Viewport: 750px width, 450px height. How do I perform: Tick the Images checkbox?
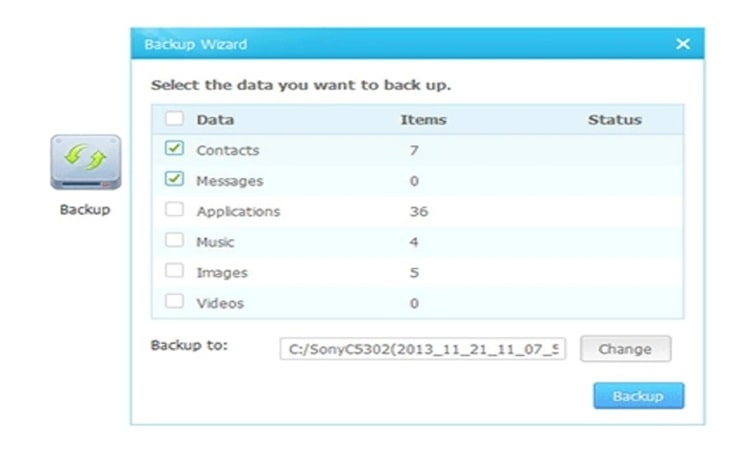pyautogui.click(x=175, y=271)
